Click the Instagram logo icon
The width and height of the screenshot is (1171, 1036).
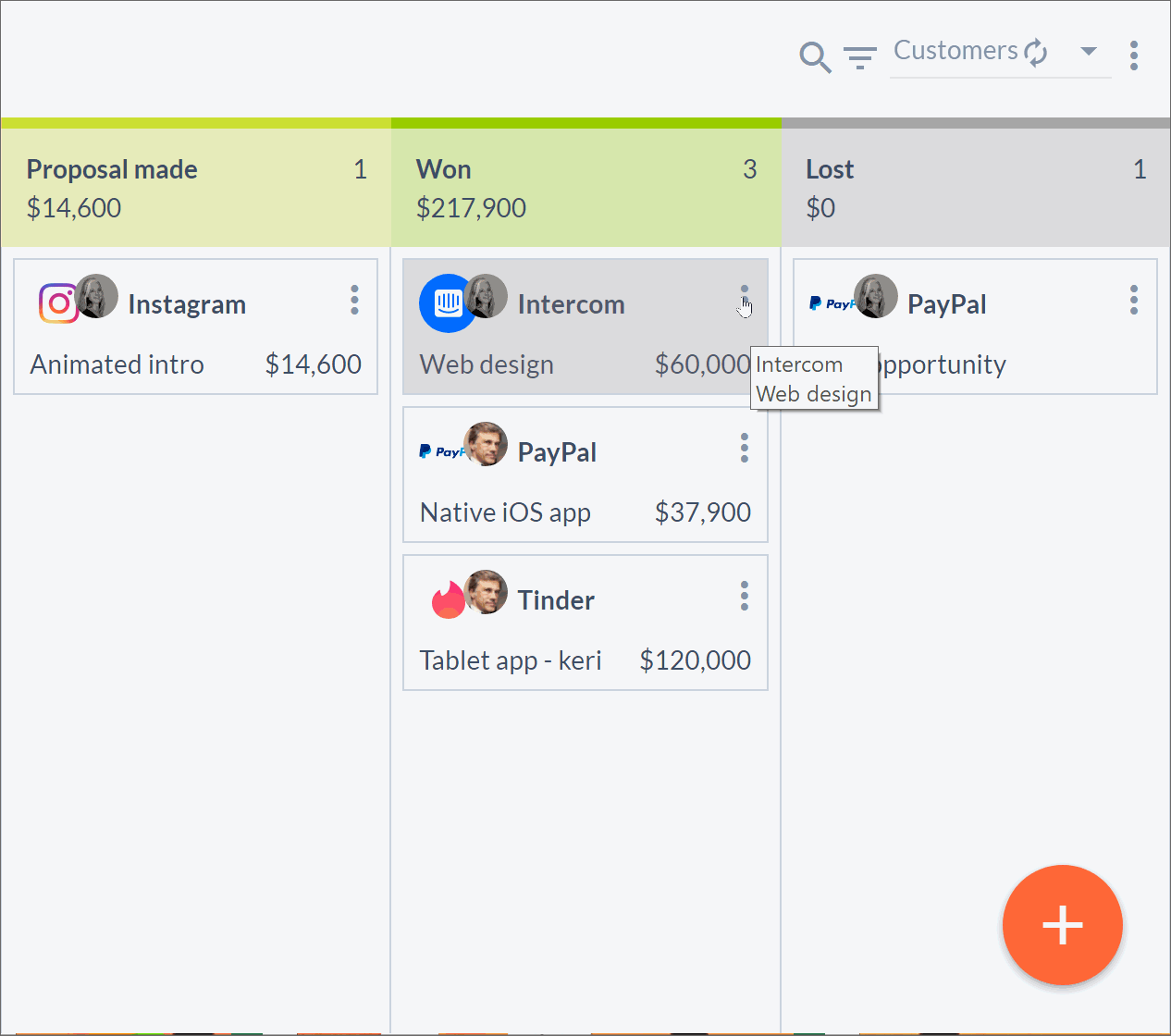[x=57, y=303]
